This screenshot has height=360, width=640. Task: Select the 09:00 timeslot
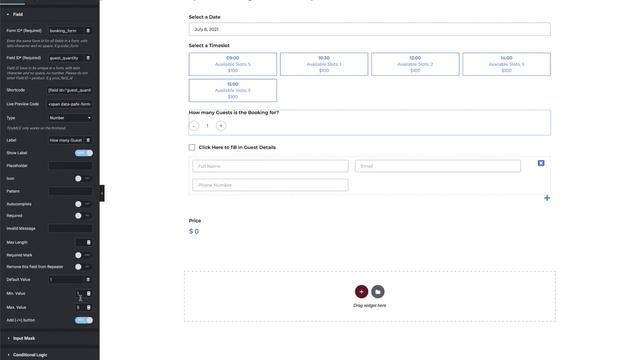coord(233,64)
